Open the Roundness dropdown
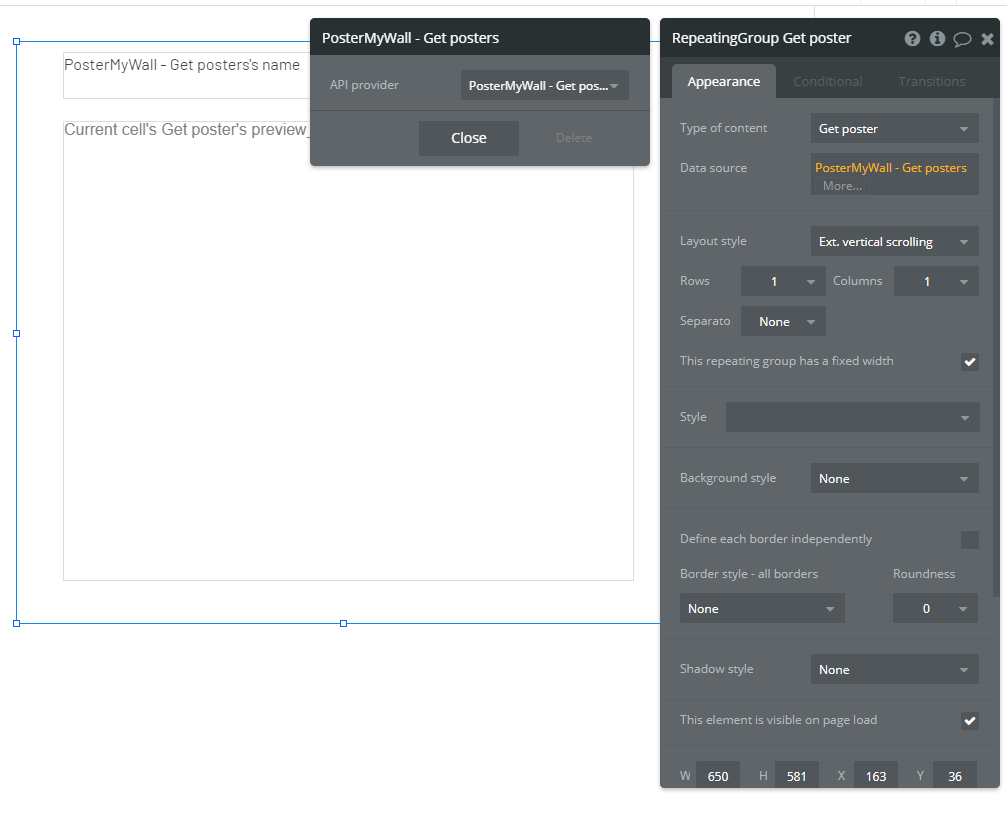The image size is (1007, 835). tap(935, 608)
